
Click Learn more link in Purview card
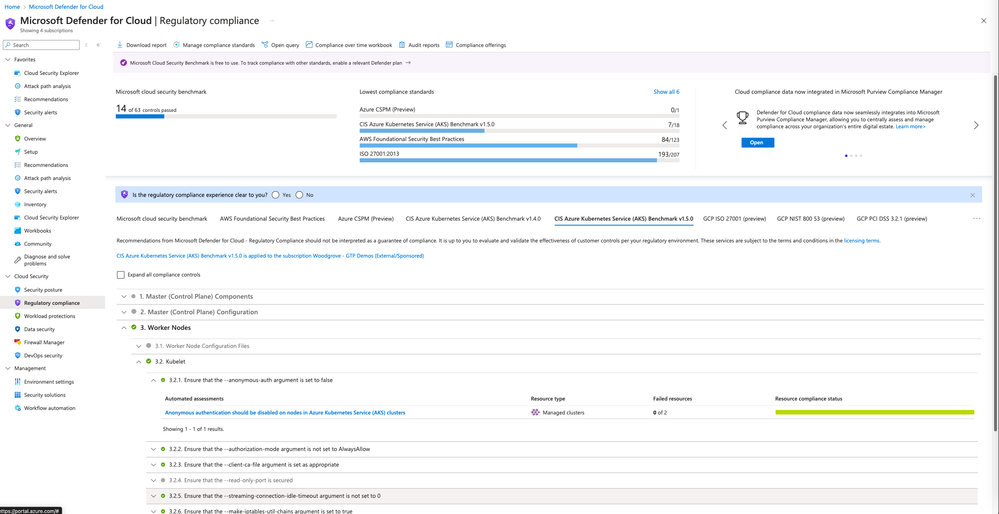(x=910, y=127)
